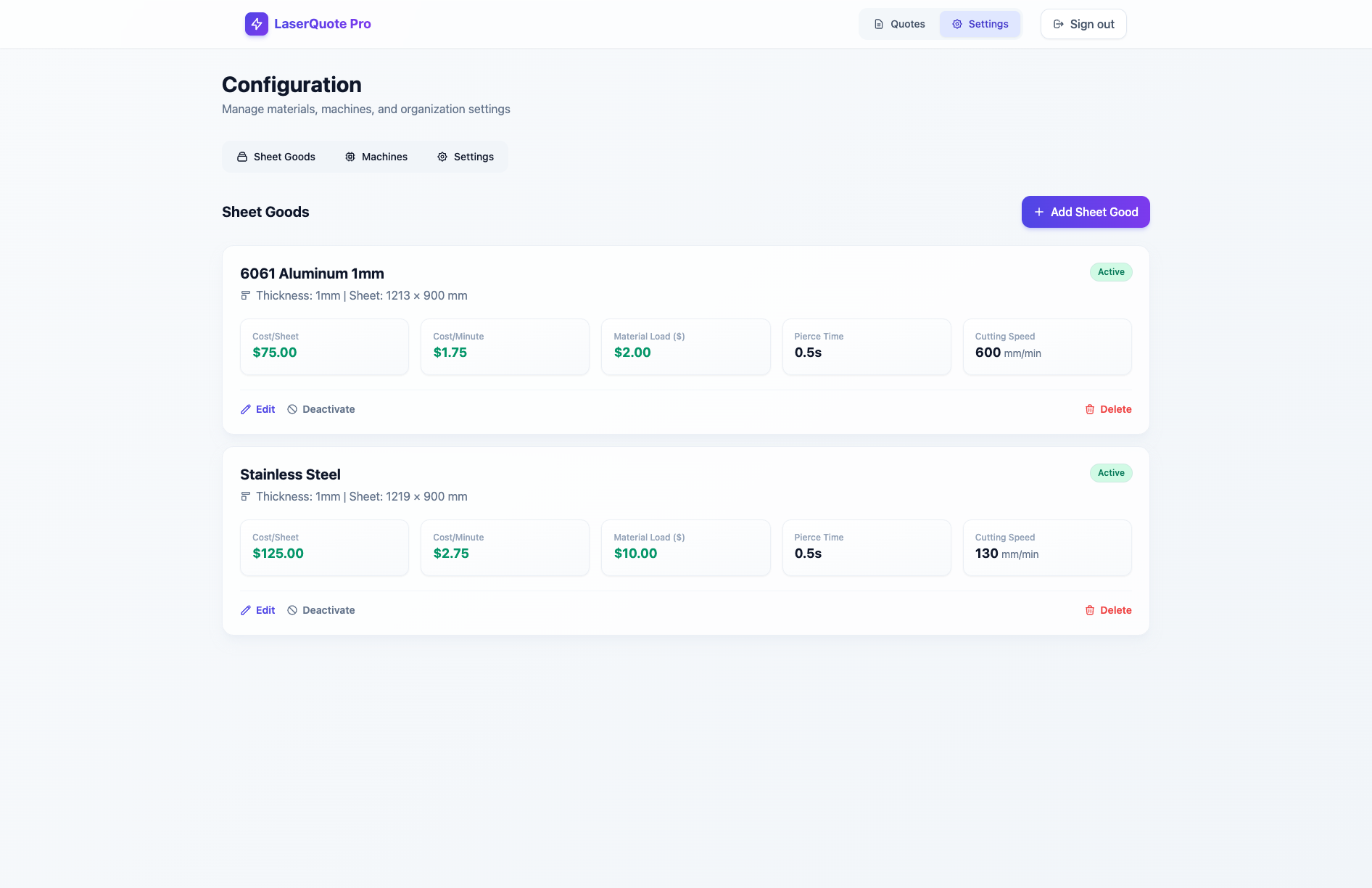Click the LaserQuote Pro brand name
Viewport: 1372px width, 888px height.
click(x=322, y=24)
